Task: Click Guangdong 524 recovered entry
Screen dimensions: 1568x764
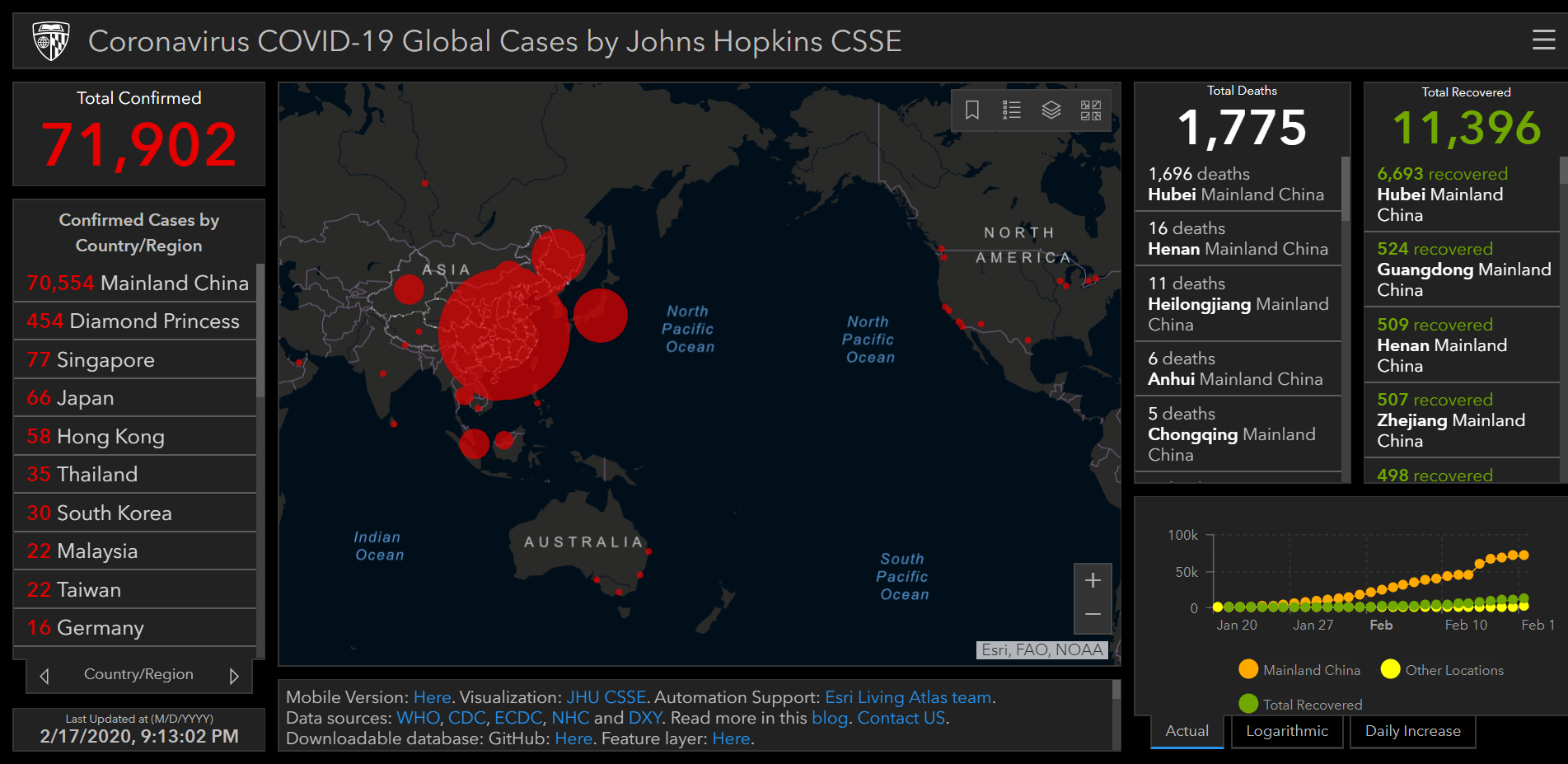Action: coord(1462,270)
